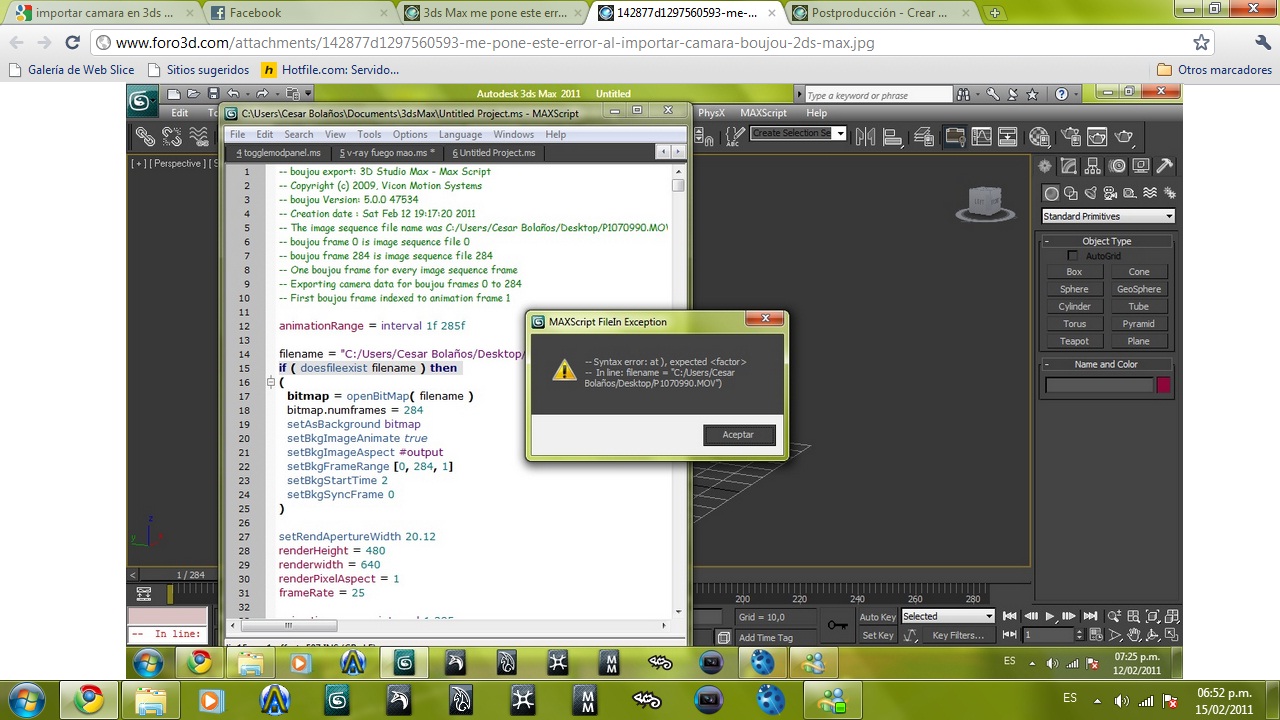Toggle the Set Key animation mode
The width and height of the screenshot is (1280, 720).
pyautogui.click(x=877, y=635)
